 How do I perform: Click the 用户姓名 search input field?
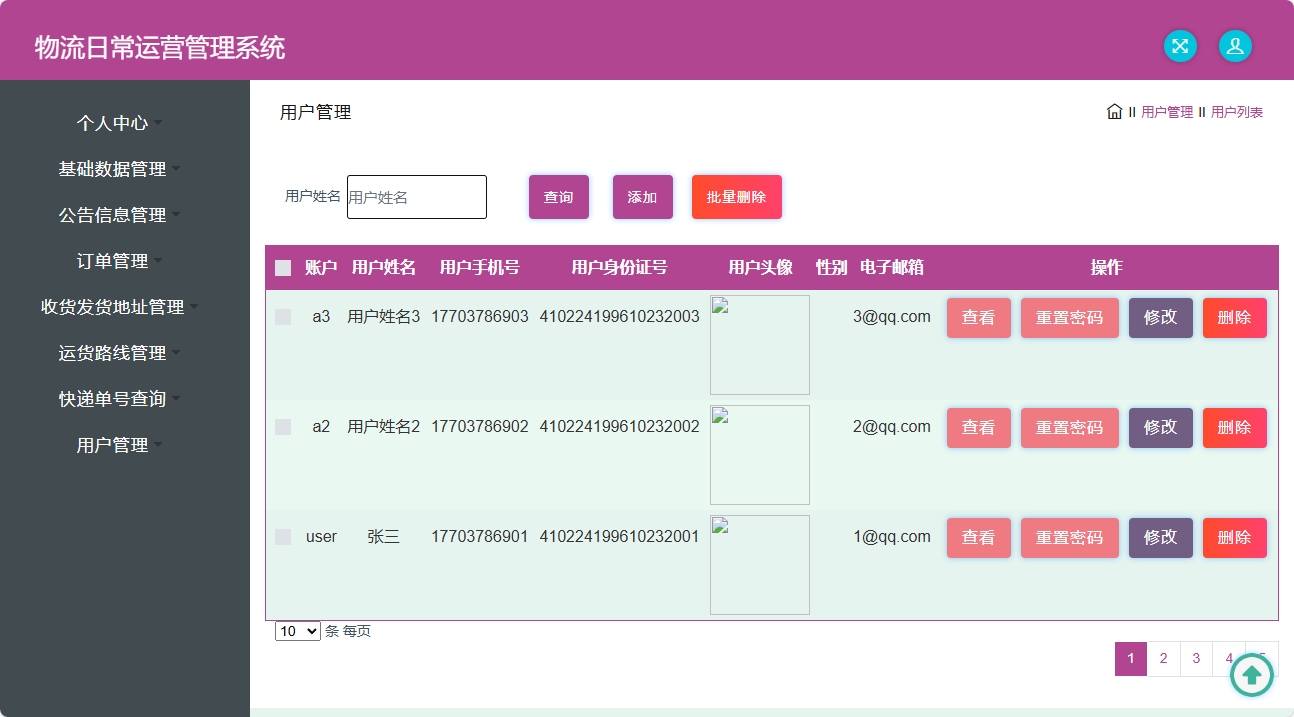pos(416,197)
